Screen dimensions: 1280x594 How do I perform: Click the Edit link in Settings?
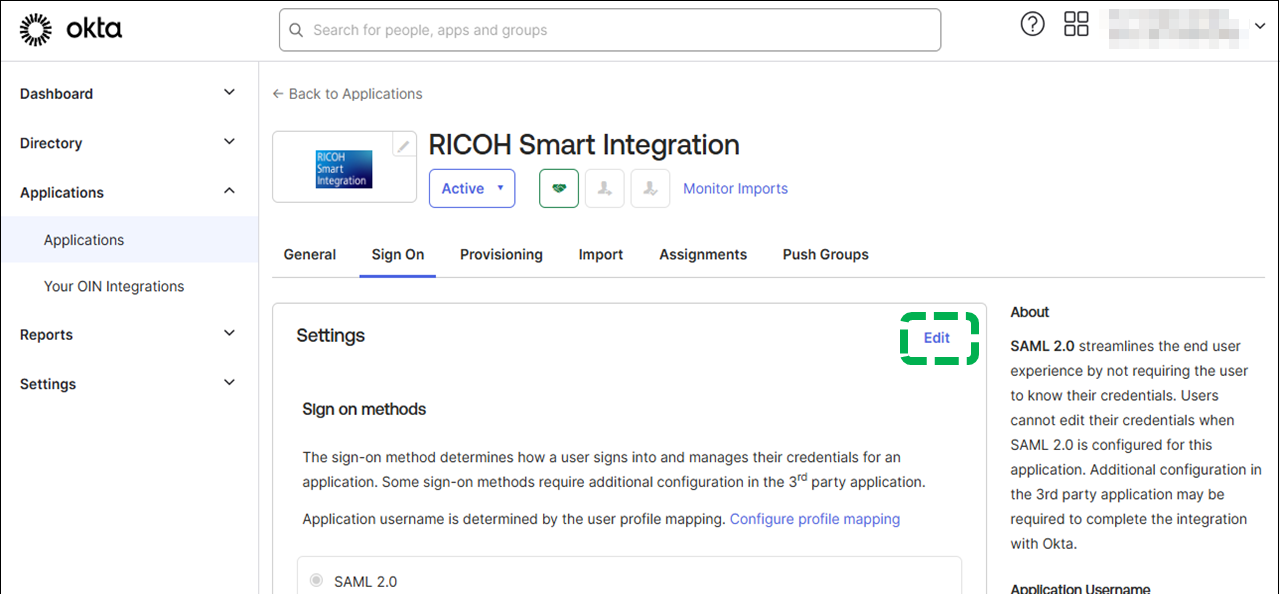coord(937,338)
